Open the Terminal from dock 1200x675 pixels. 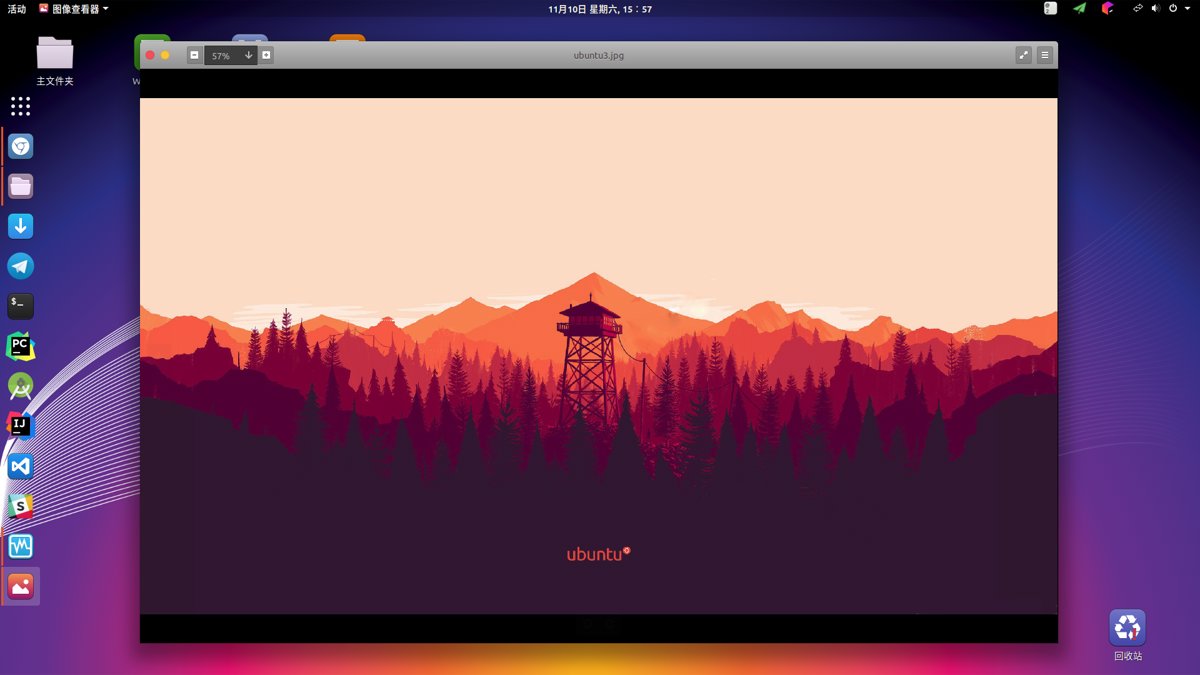[21, 306]
